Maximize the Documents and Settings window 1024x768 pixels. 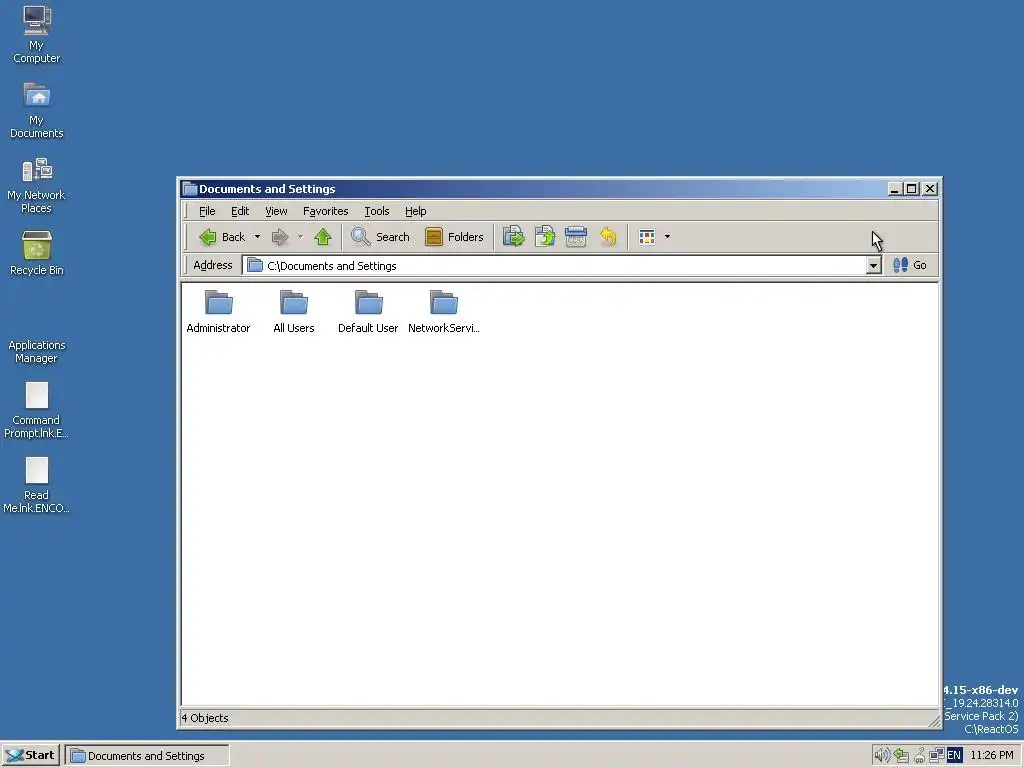tap(912, 189)
